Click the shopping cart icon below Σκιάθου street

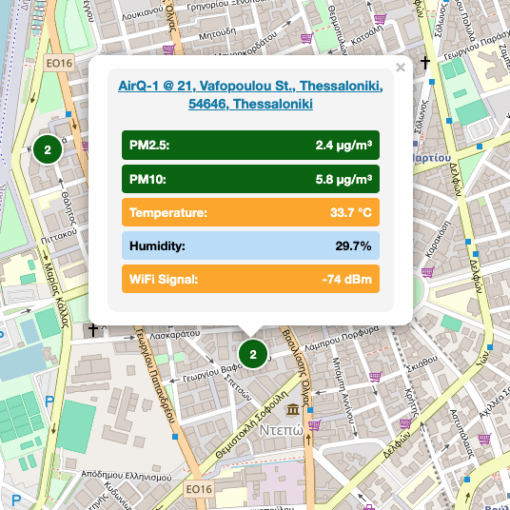click(376, 377)
